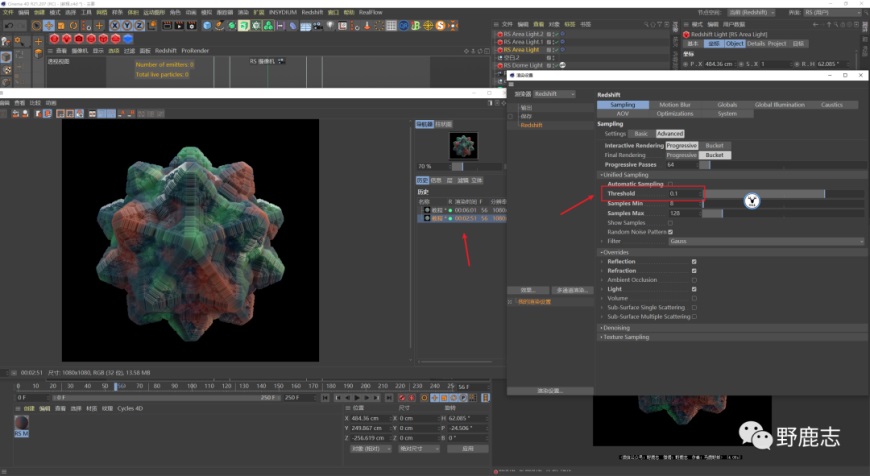Click the autokeying red icon beside record
This screenshot has width=870, height=476.
click(x=411, y=398)
